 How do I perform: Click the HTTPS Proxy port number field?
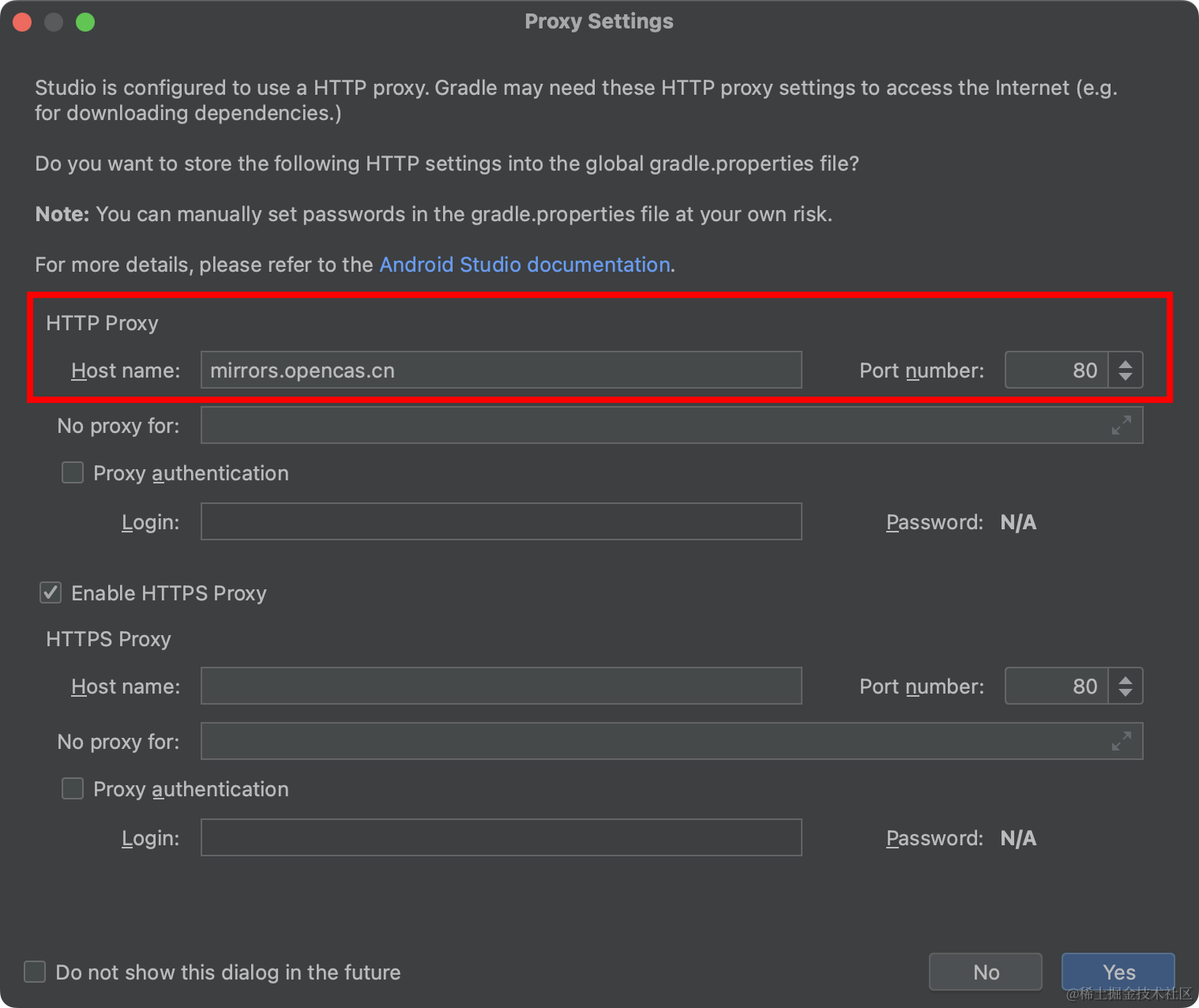coord(1057,686)
